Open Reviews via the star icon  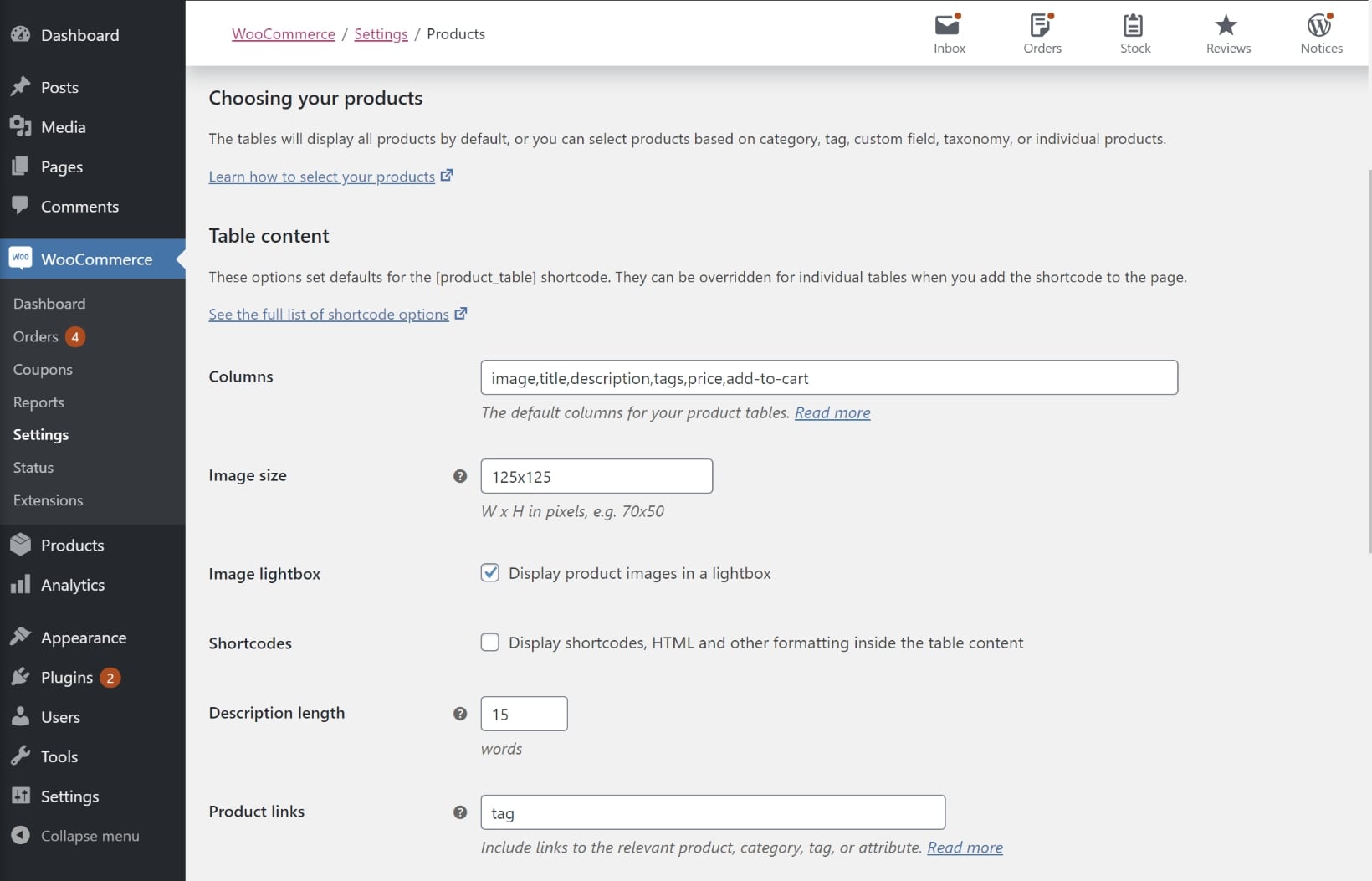(x=1226, y=32)
